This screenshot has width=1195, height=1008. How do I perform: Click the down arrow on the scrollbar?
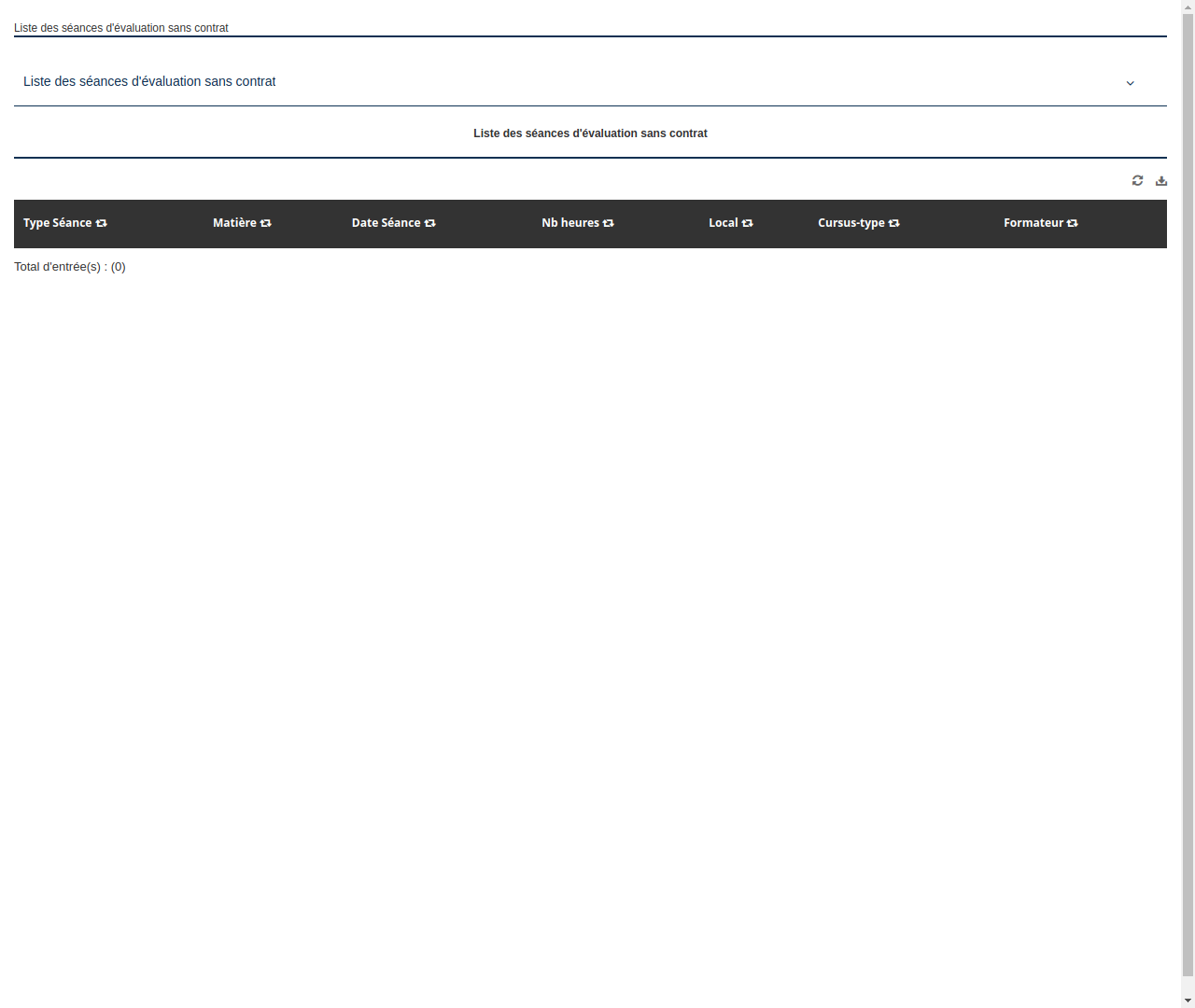(x=1188, y=1000)
